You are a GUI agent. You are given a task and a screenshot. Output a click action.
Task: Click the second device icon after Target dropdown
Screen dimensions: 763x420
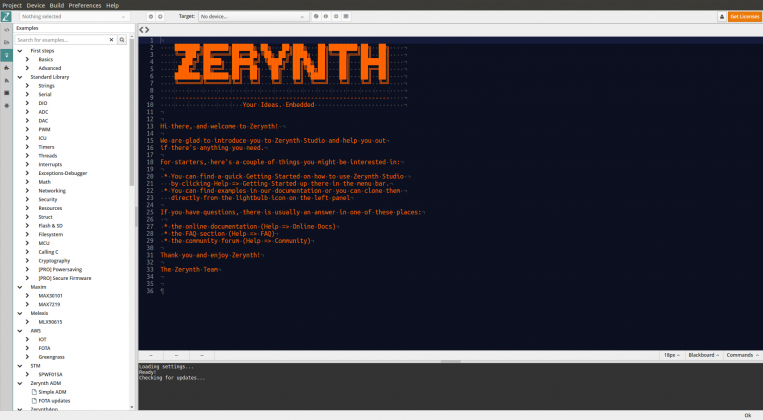326,17
